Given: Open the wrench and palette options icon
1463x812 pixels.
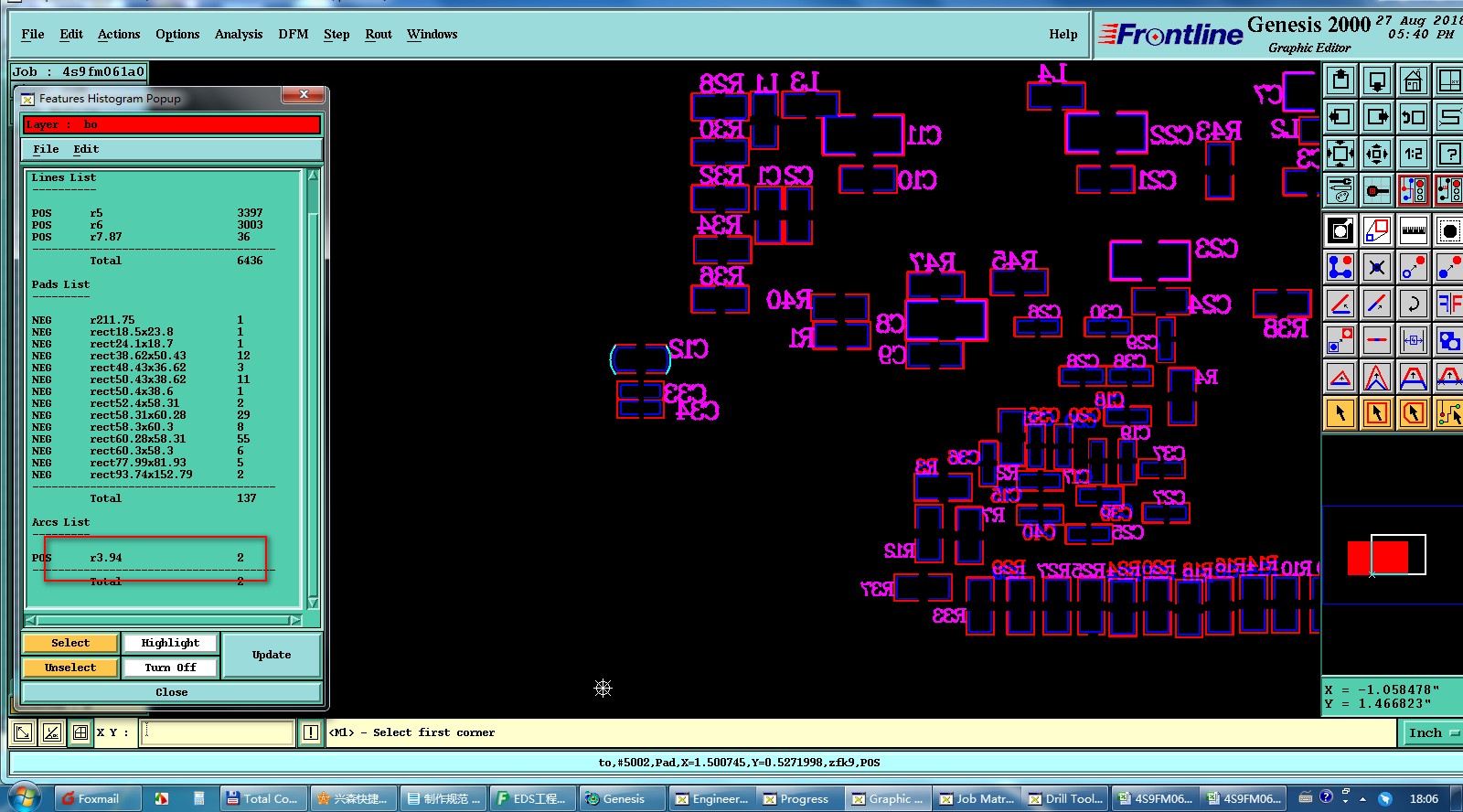Looking at the screenshot, I should 1340,190.
